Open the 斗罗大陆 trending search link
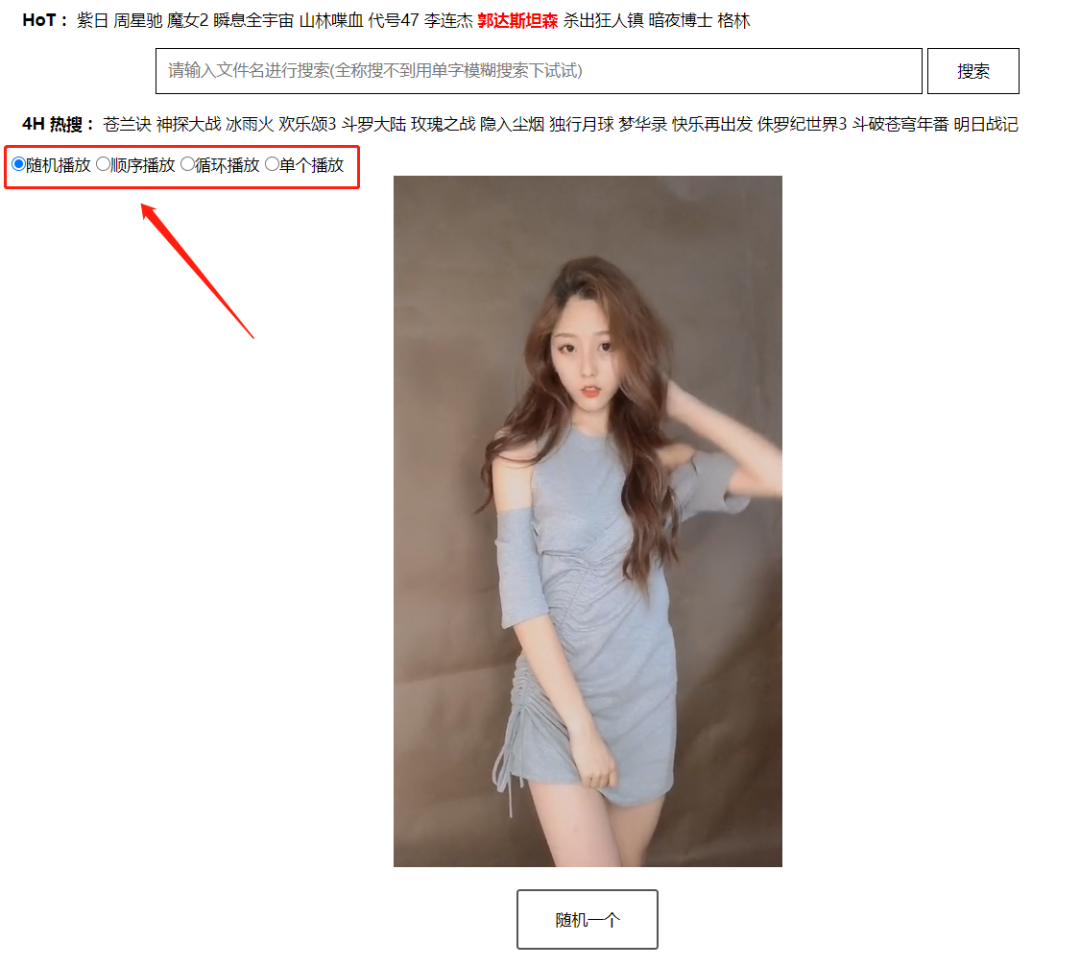Viewport: 1080px width, 967px height. click(x=374, y=124)
